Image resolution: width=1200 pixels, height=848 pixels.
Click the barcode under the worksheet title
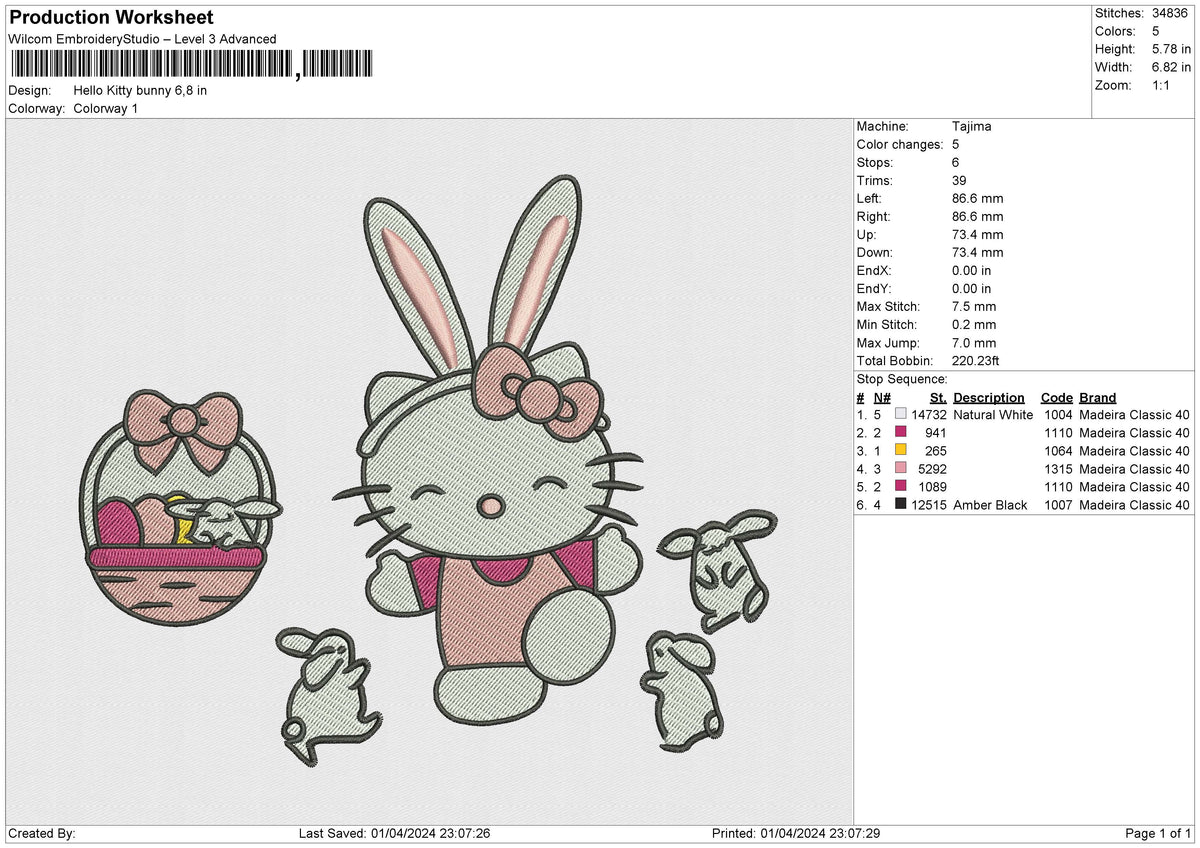191,65
